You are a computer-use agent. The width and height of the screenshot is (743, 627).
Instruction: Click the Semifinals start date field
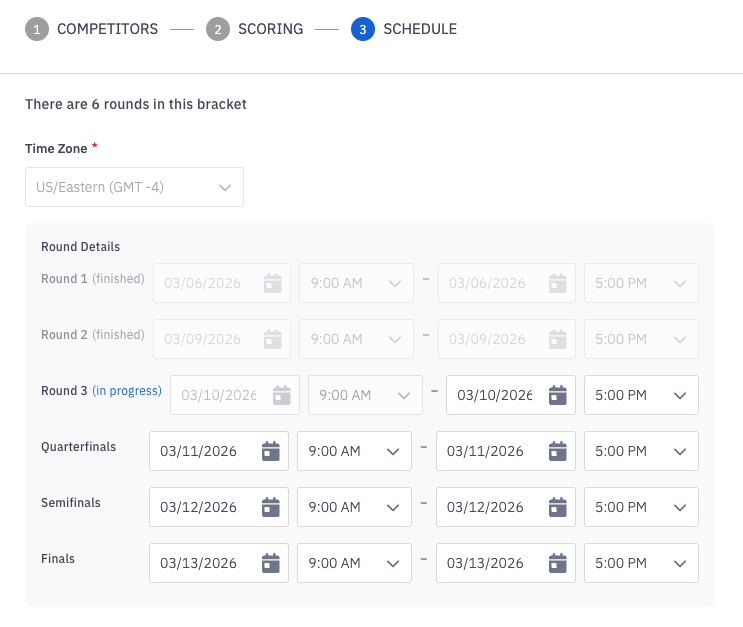(x=204, y=507)
